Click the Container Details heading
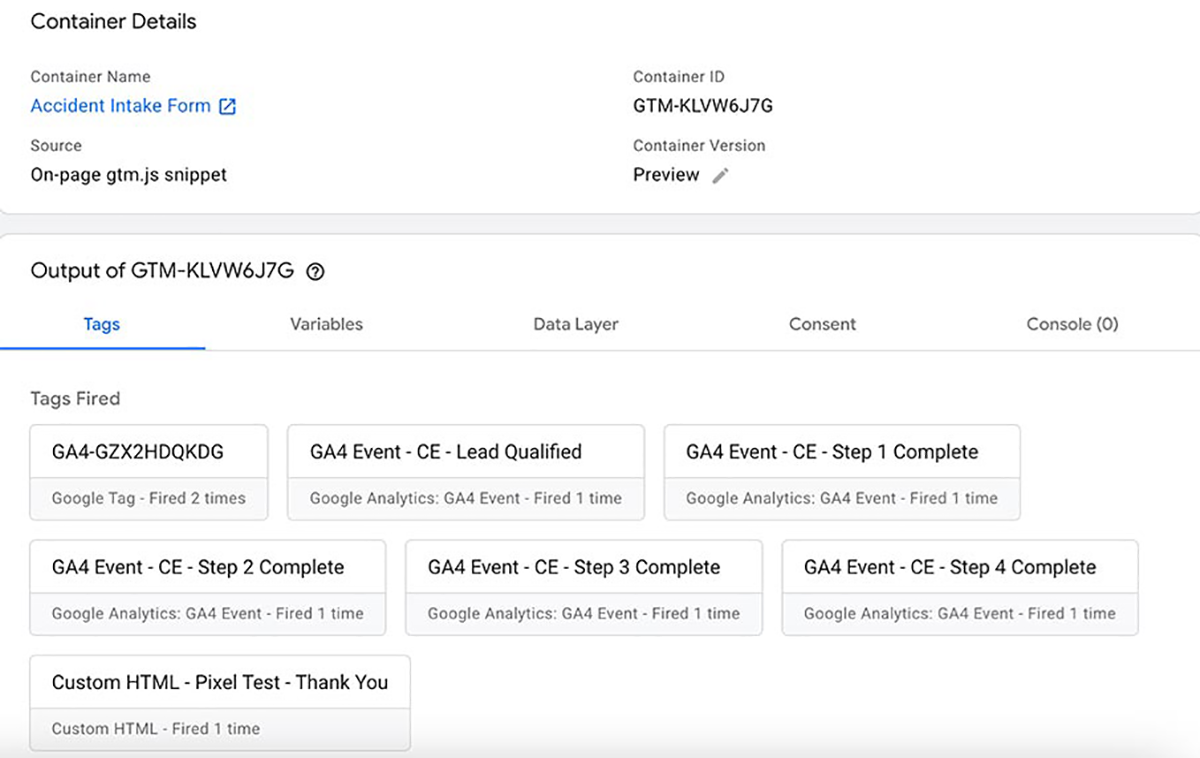1200x758 pixels. pos(114,22)
